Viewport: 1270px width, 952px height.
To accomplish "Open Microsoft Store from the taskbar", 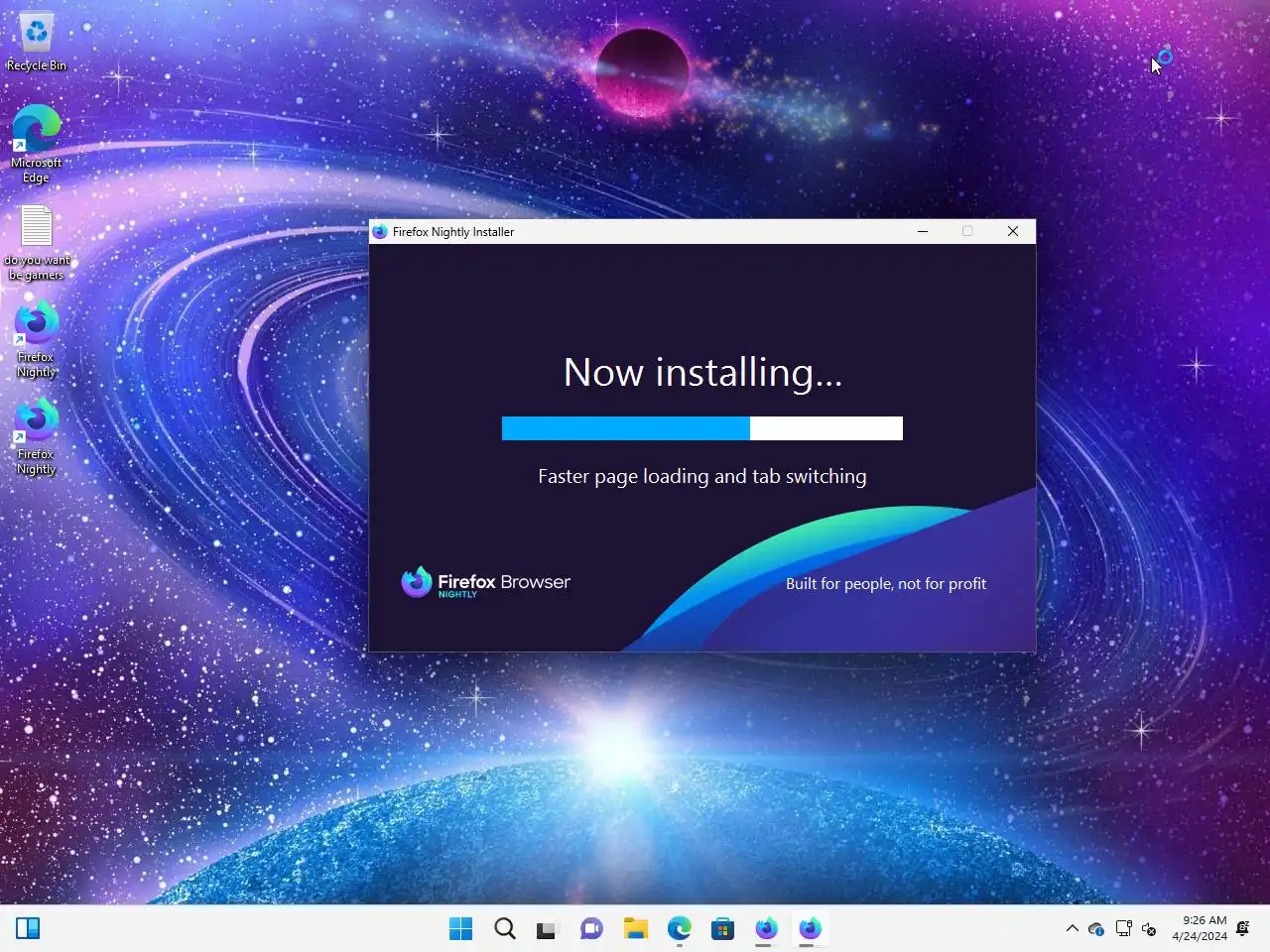I will [x=722, y=928].
